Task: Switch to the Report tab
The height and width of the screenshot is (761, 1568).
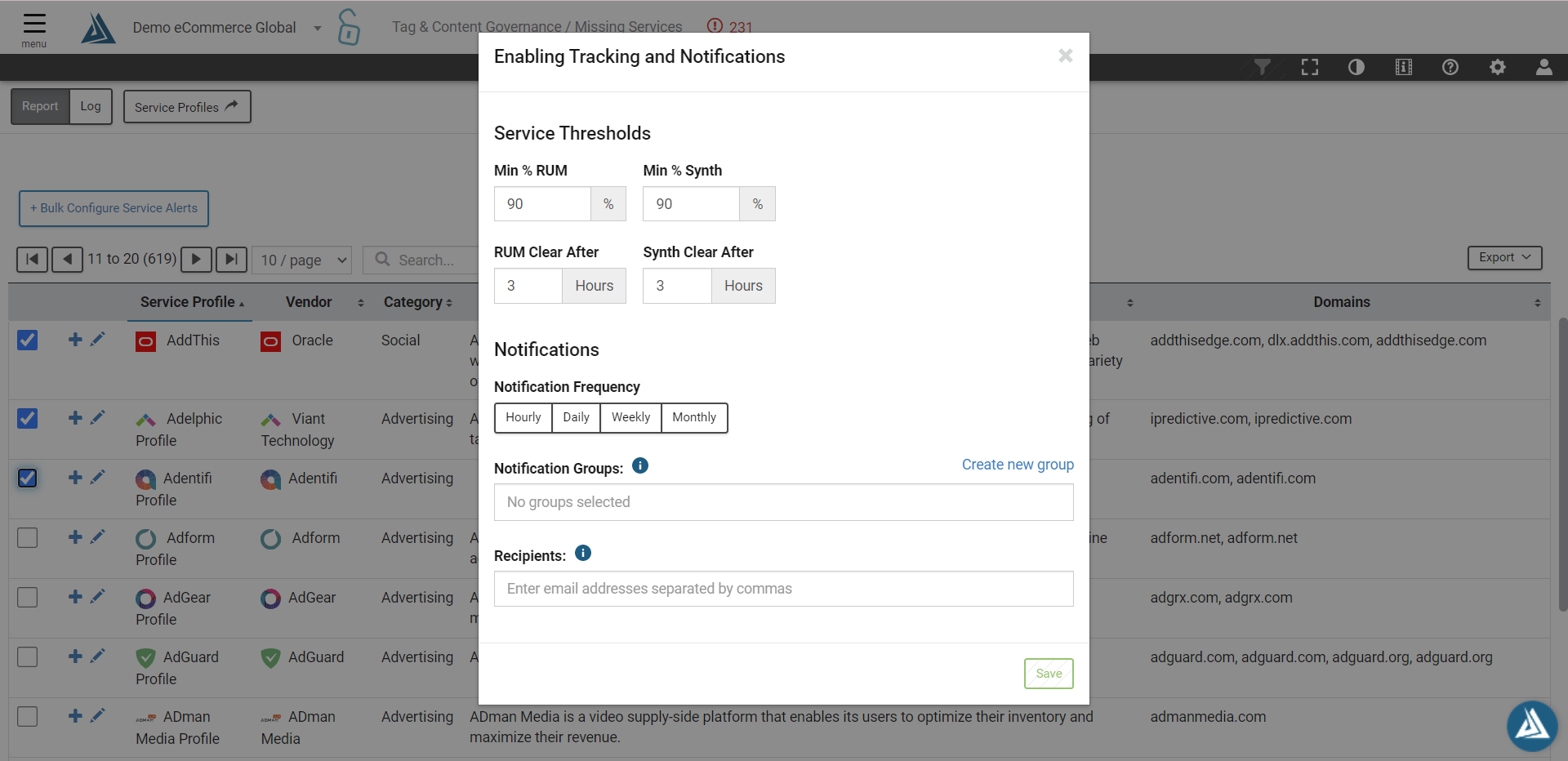Action: (40, 106)
